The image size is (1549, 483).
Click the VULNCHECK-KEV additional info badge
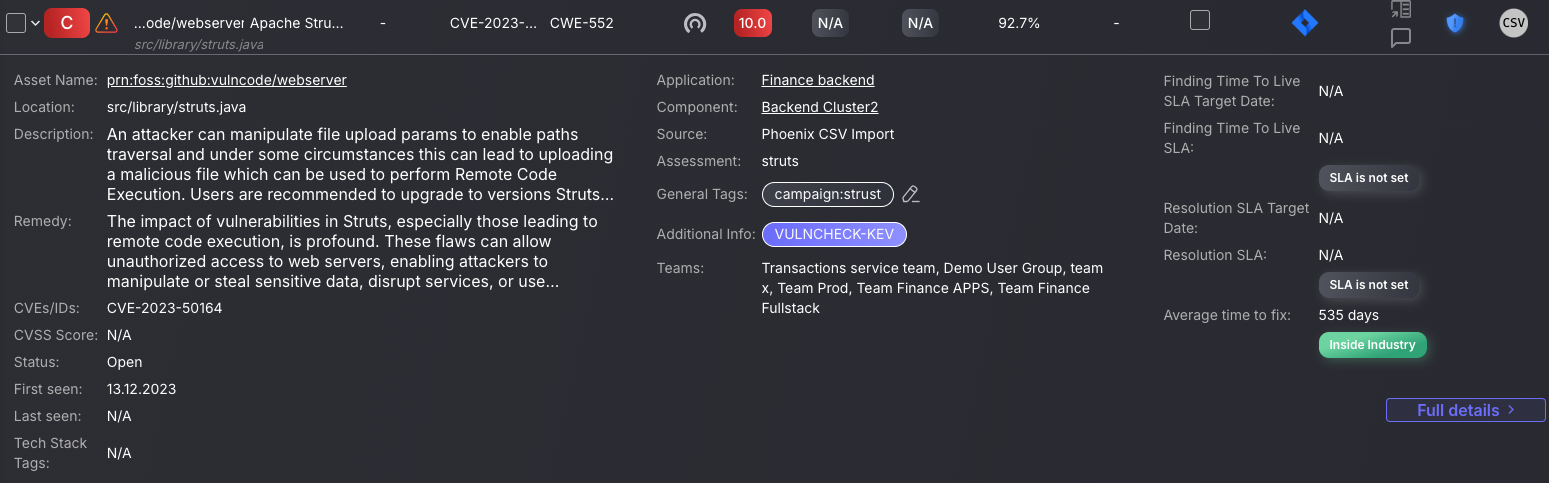pos(834,234)
